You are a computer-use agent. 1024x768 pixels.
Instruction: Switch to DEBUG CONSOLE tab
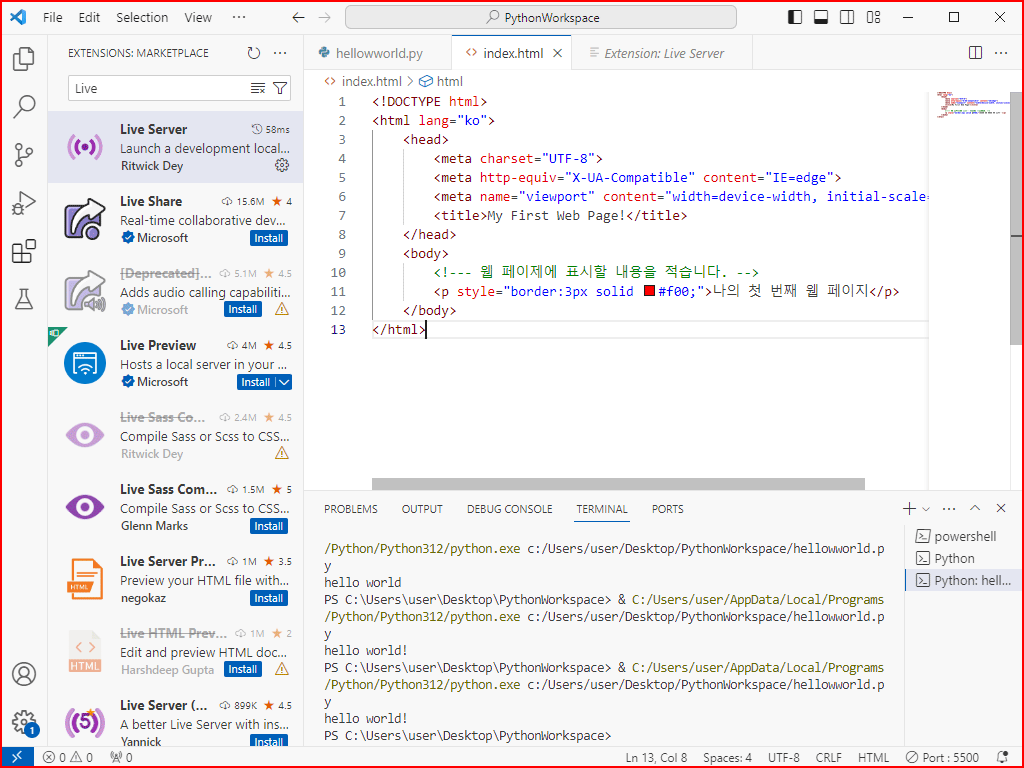point(509,509)
